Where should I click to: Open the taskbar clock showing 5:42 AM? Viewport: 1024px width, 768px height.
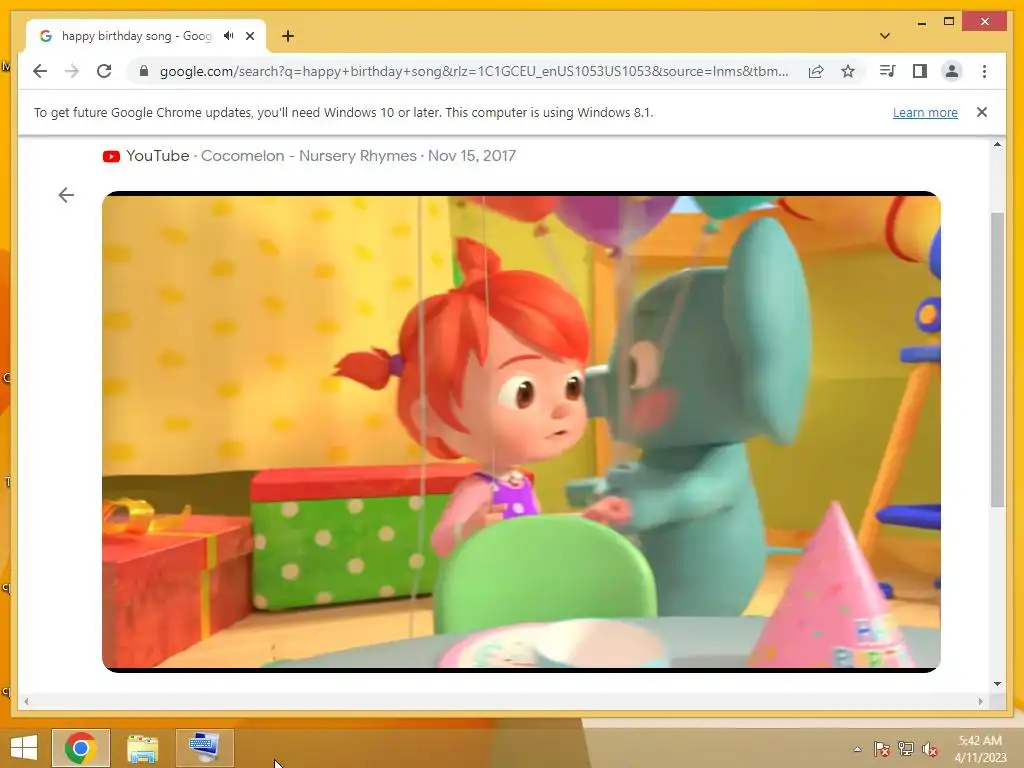pos(980,749)
